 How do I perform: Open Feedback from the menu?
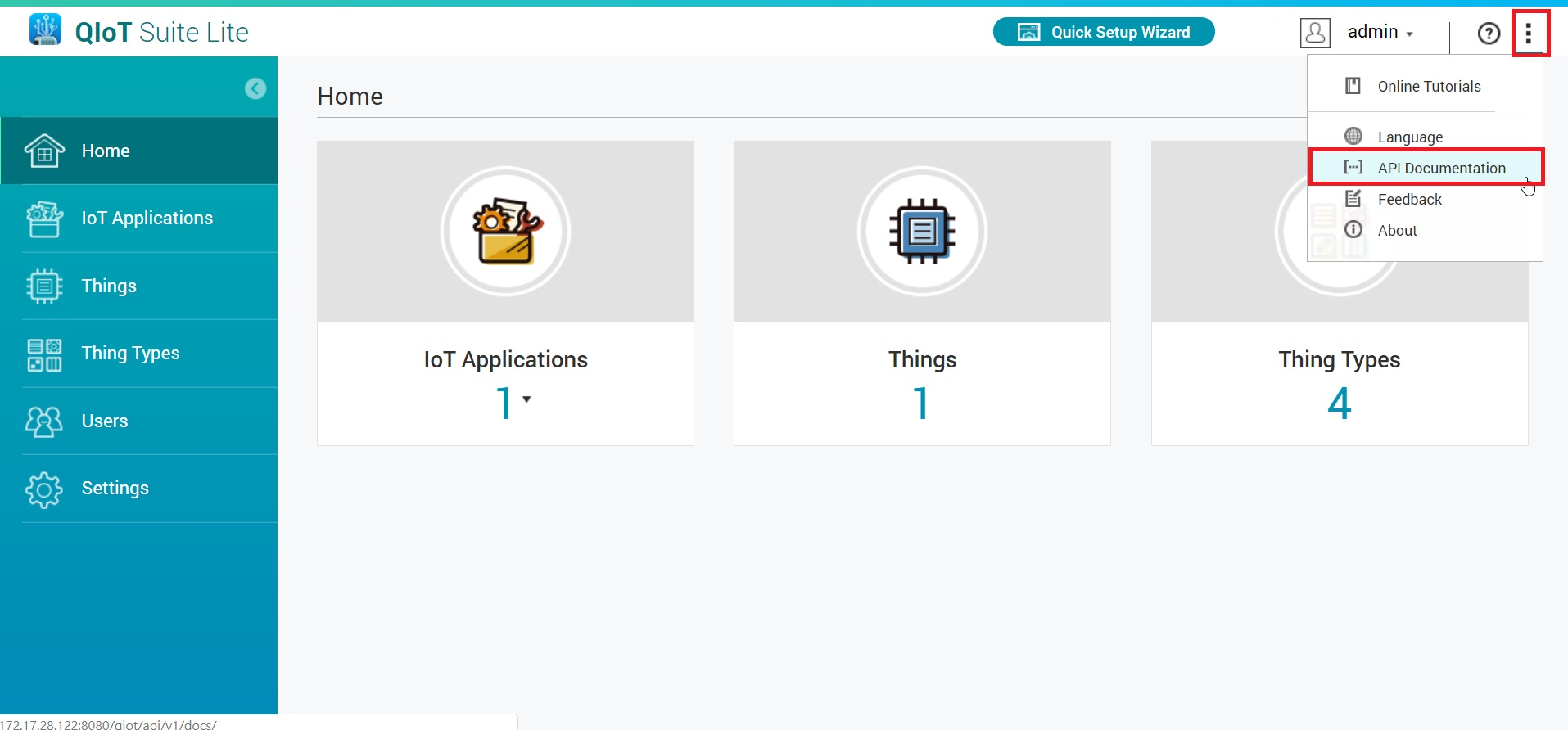pos(1409,200)
